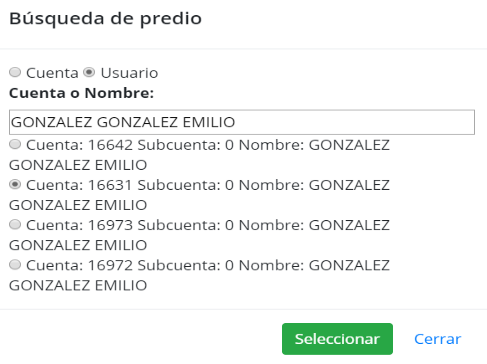Confirm with the green Seleccionar button
Viewport: 487px width, 364px height.
(337, 339)
